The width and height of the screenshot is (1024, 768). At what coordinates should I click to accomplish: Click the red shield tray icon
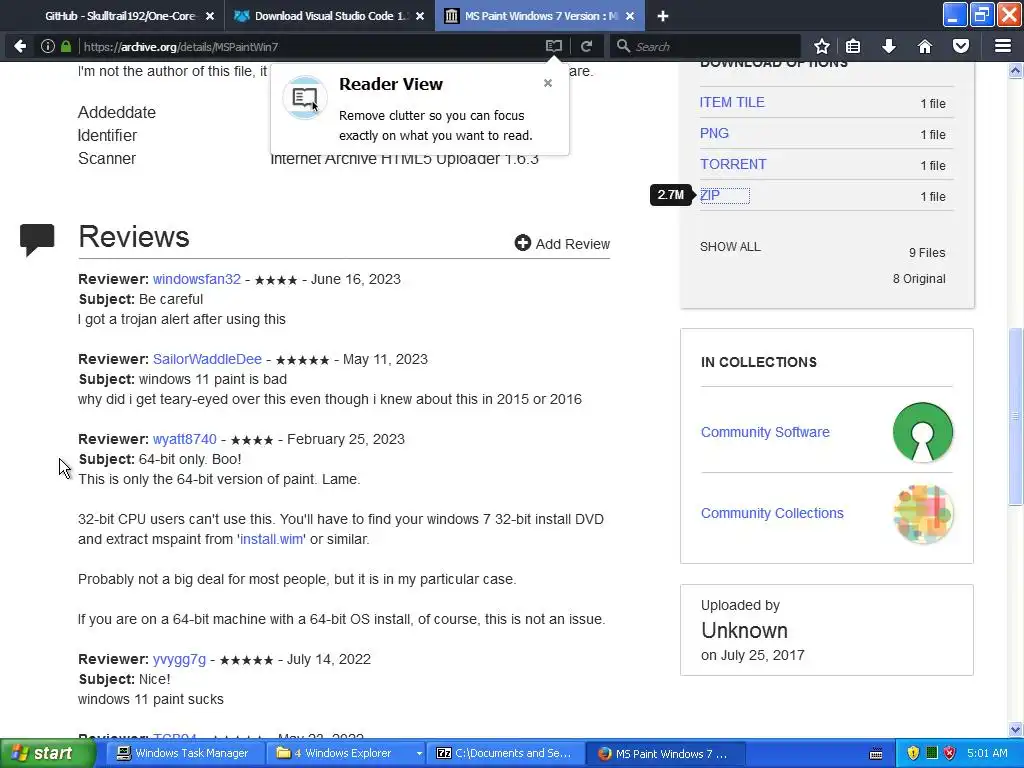click(x=950, y=753)
